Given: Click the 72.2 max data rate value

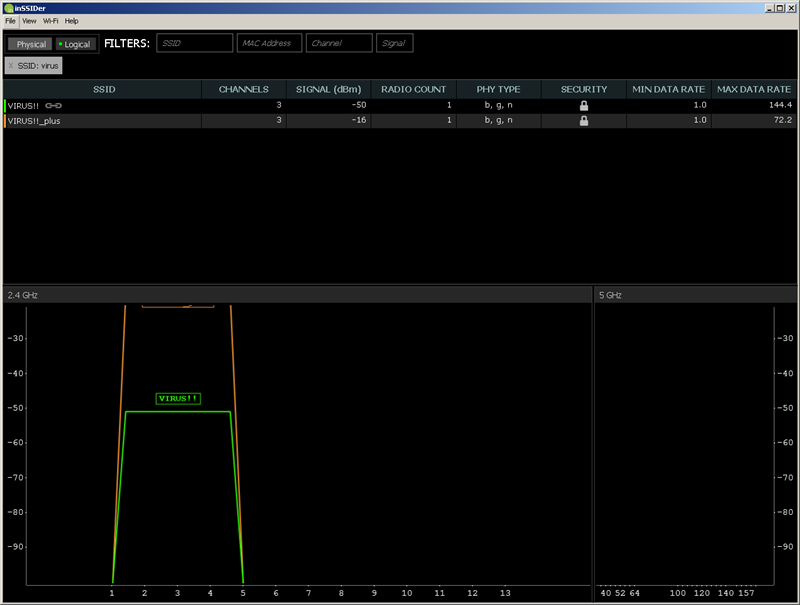Looking at the screenshot, I should [x=783, y=120].
